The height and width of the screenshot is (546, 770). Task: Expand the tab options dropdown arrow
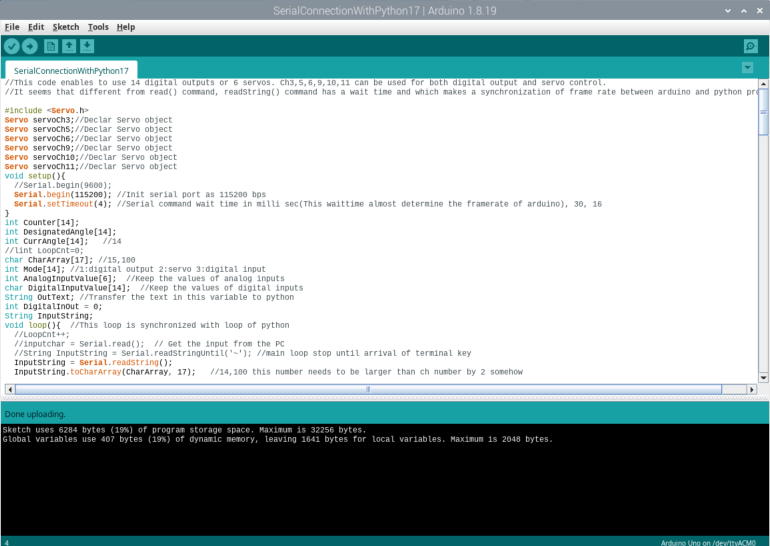(x=747, y=67)
